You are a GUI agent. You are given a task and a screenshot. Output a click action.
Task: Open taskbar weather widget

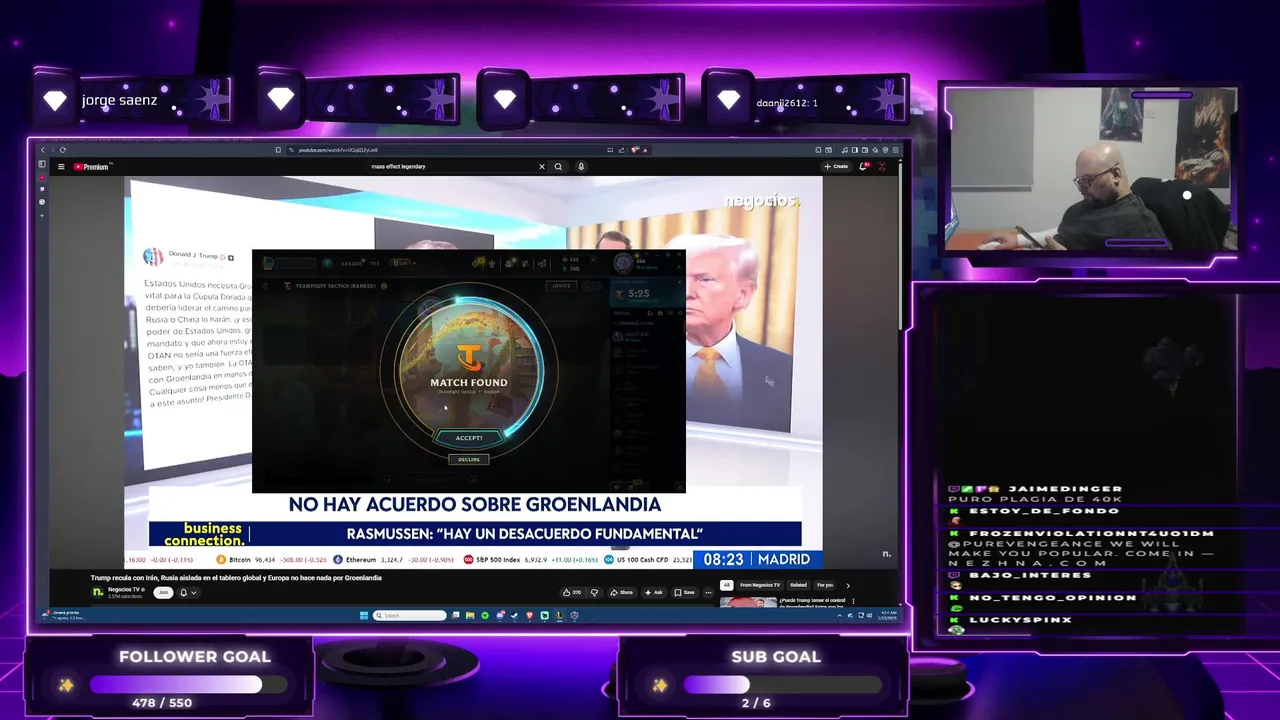(62, 615)
